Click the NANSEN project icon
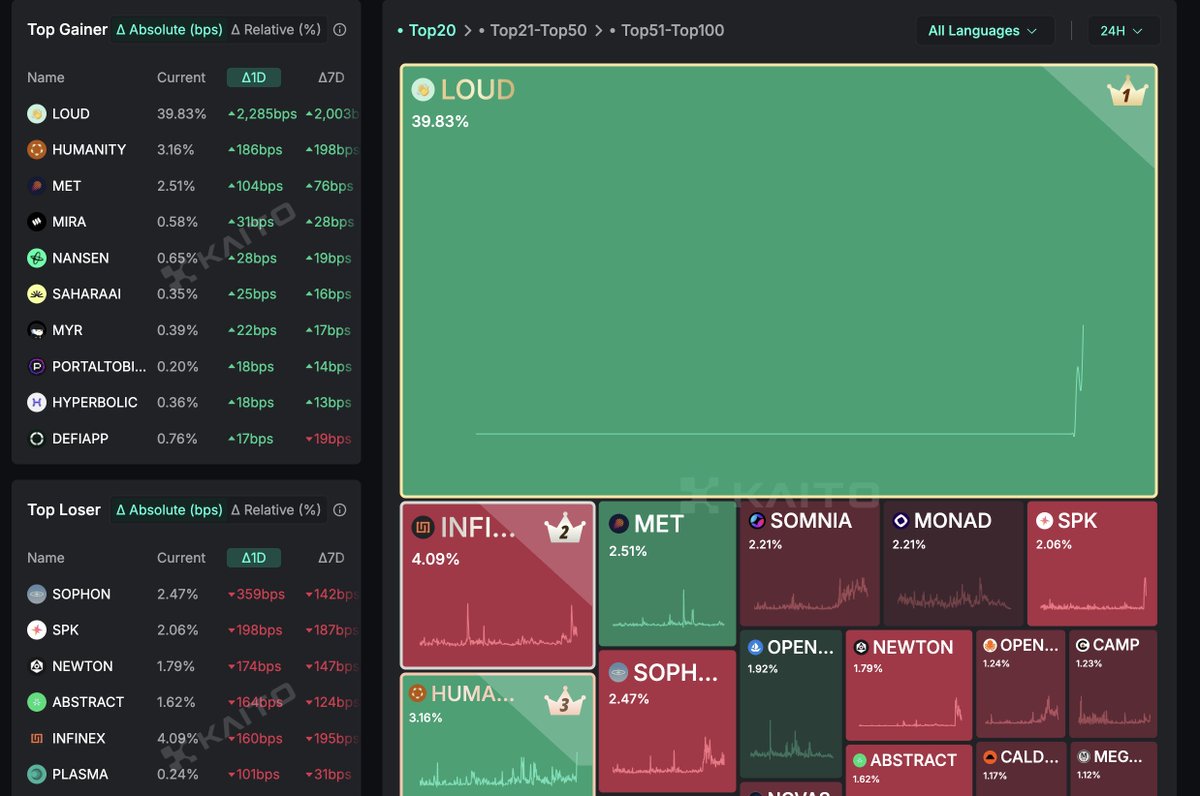The width and height of the screenshot is (1200, 796). point(37,258)
